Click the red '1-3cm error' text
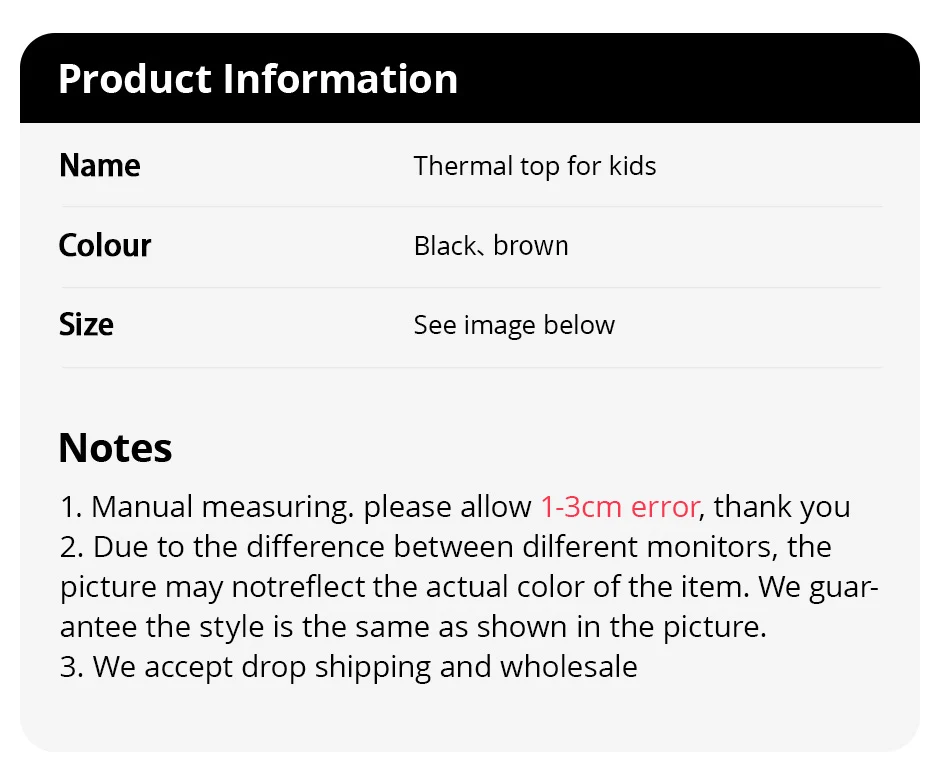Screen dimensions: 940x762 619,506
